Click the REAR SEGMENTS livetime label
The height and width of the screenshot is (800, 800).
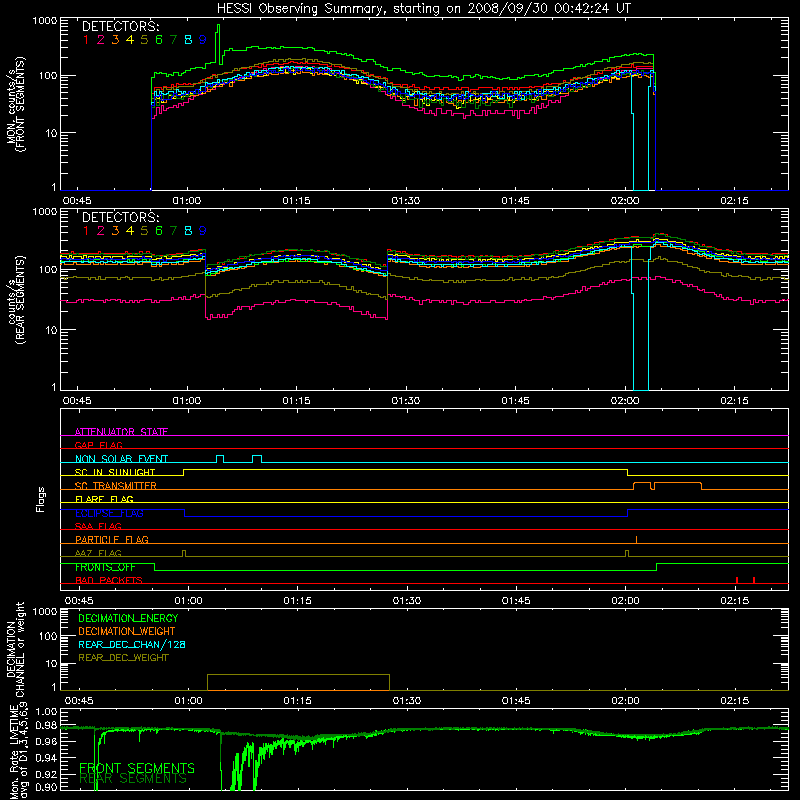(133, 779)
